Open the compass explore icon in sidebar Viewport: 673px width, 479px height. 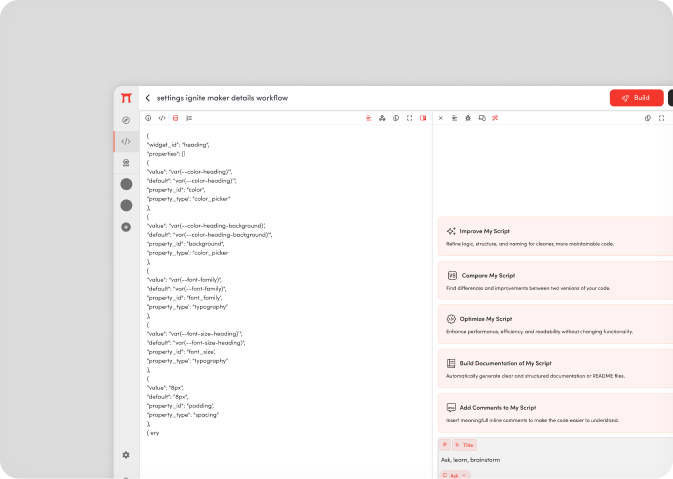tap(126, 120)
